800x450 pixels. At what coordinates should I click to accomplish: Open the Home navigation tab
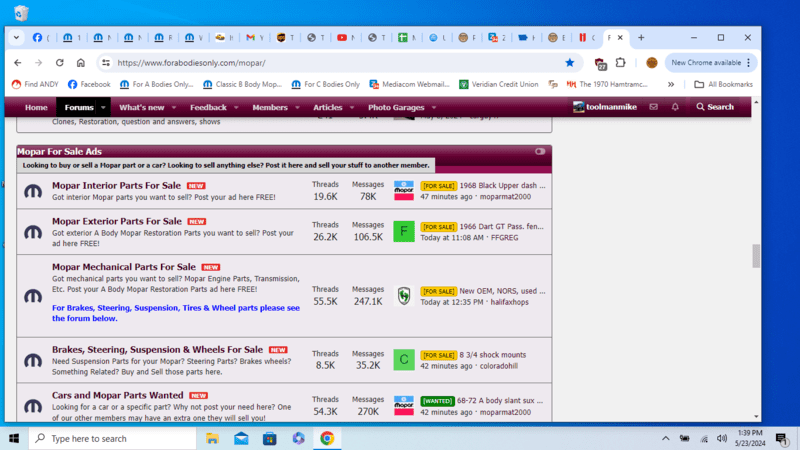coord(36,107)
